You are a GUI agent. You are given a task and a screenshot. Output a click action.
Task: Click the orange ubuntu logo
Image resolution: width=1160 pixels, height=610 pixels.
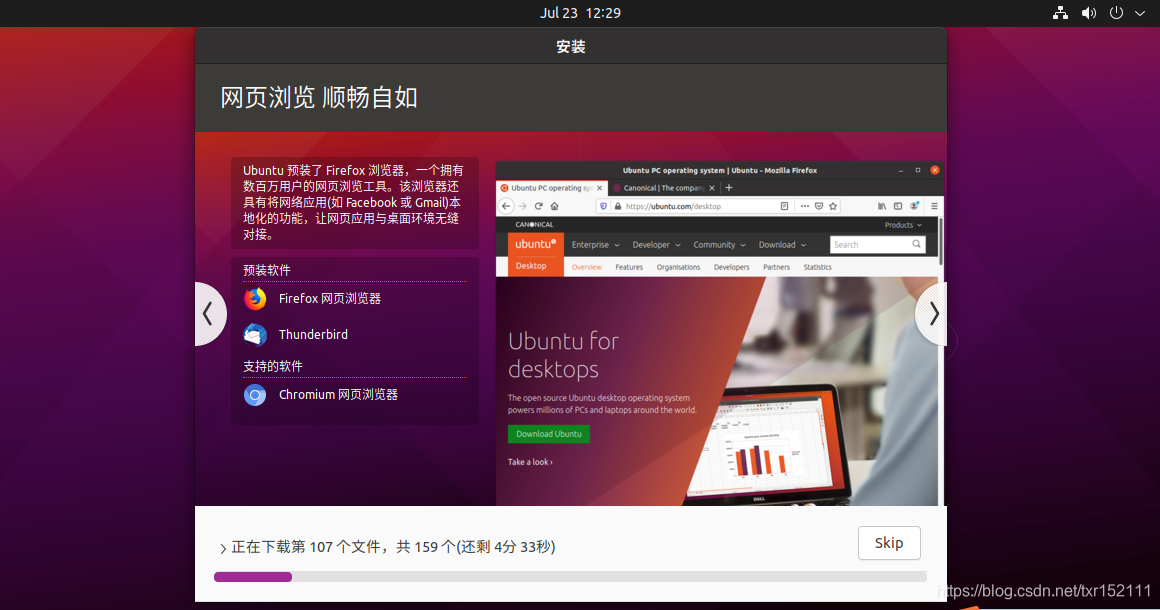click(x=536, y=245)
